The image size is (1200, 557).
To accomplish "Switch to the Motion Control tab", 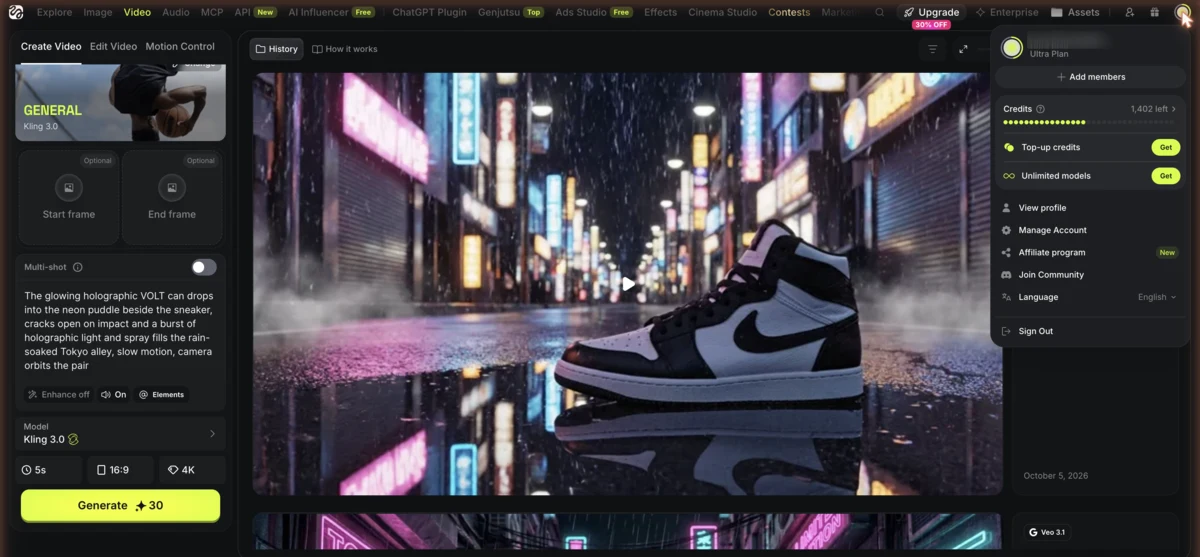I will (x=180, y=47).
